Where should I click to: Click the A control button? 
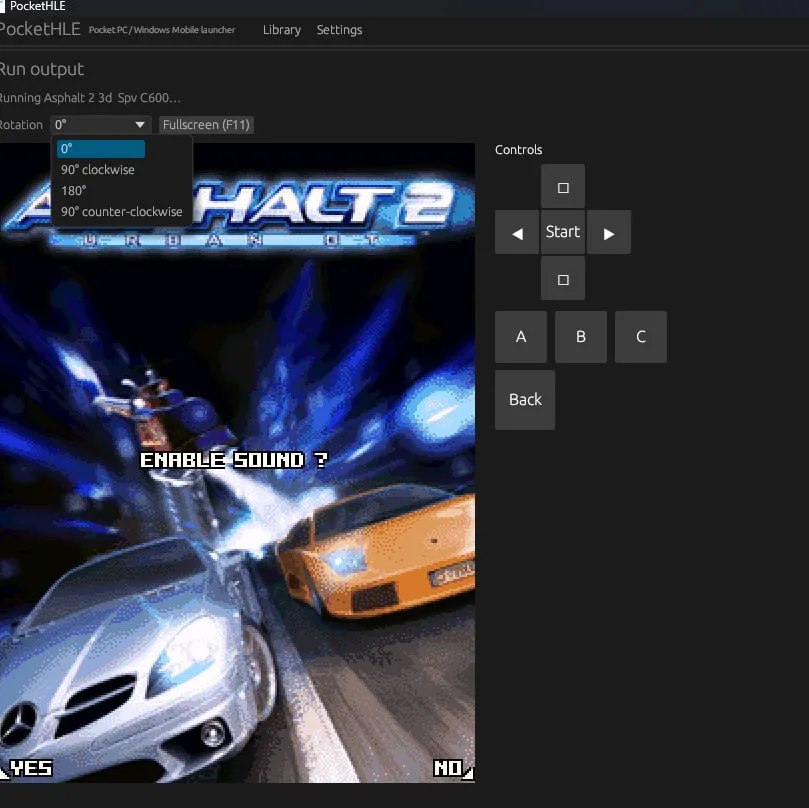point(521,336)
